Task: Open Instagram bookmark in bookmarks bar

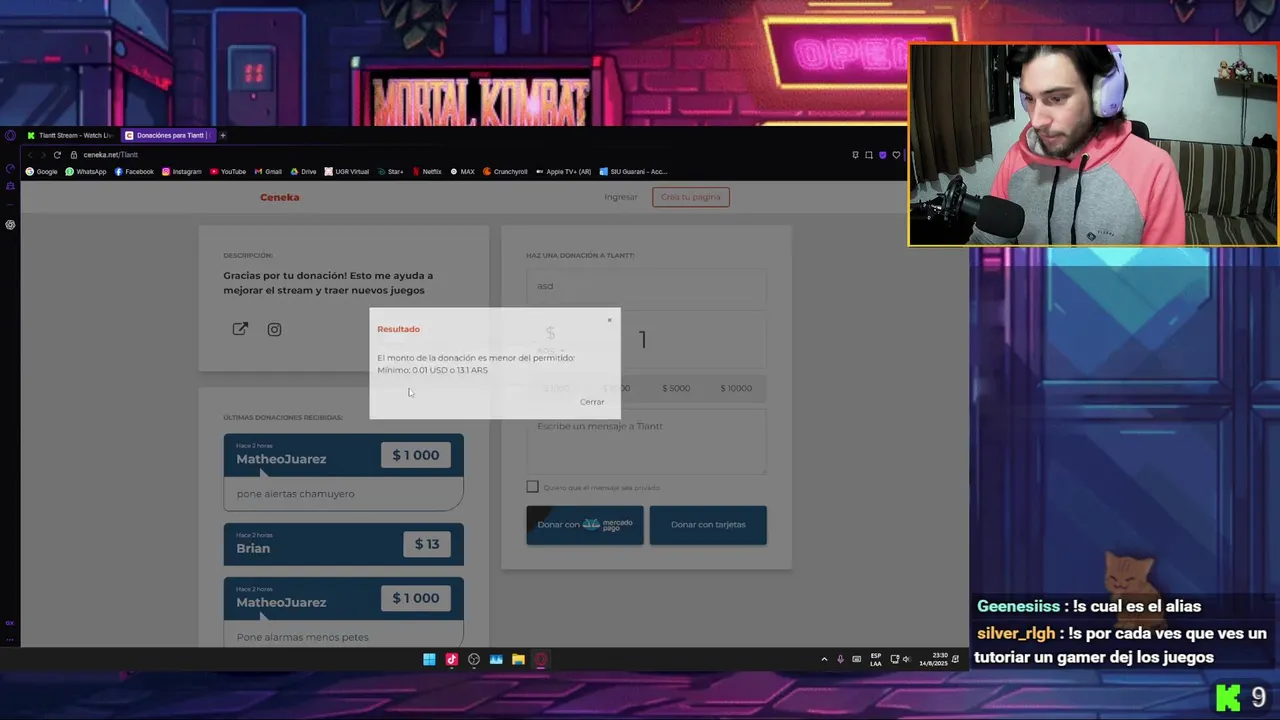Action: tap(182, 172)
